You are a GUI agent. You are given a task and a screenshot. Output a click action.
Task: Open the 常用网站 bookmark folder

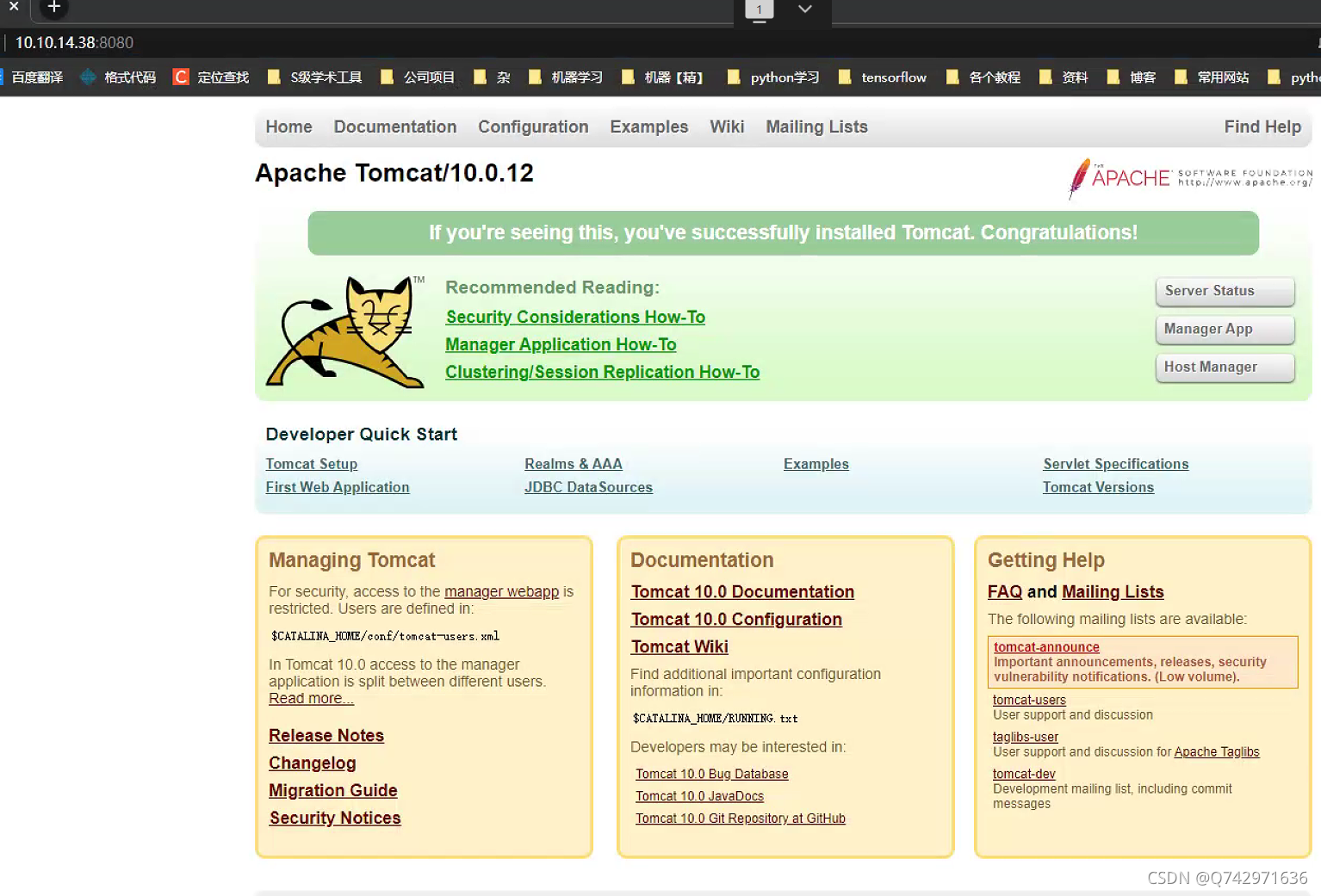pos(1211,77)
